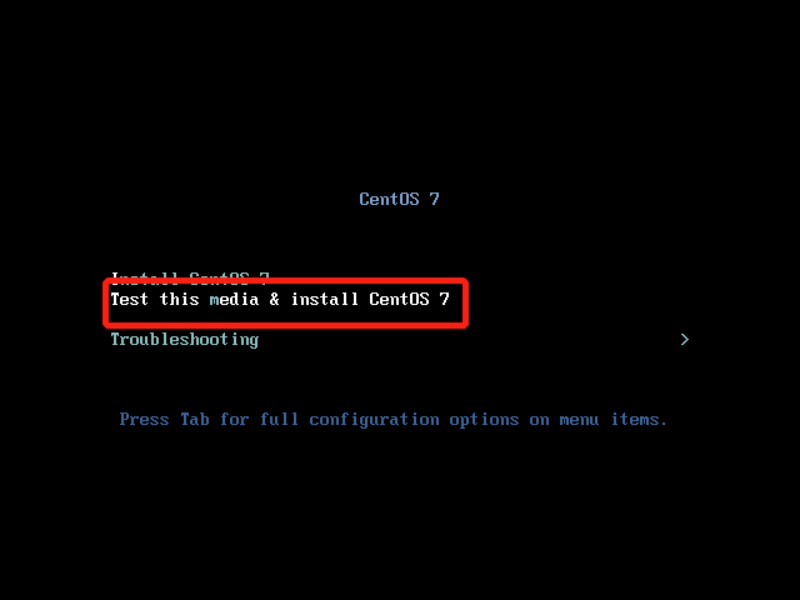Image resolution: width=800 pixels, height=600 pixels.
Task: Click the word Tab in the hint line
Action: (195, 419)
